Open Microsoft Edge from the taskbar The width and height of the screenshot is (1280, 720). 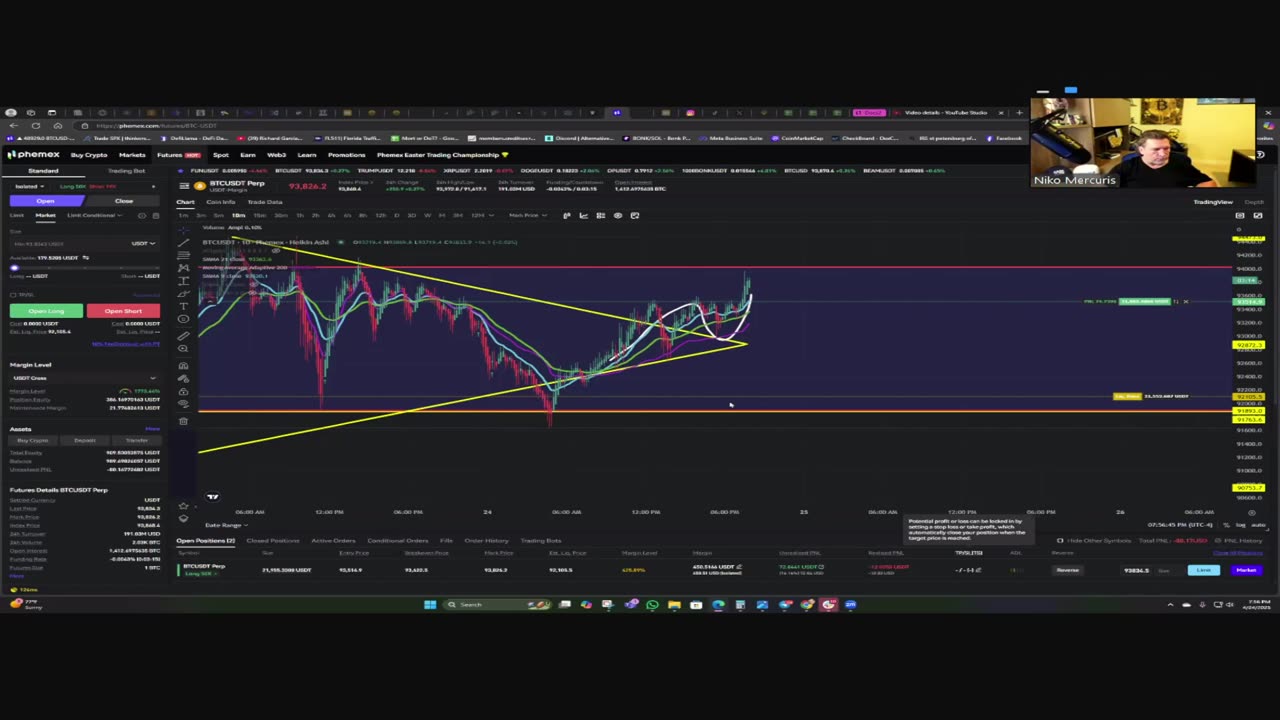[718, 604]
